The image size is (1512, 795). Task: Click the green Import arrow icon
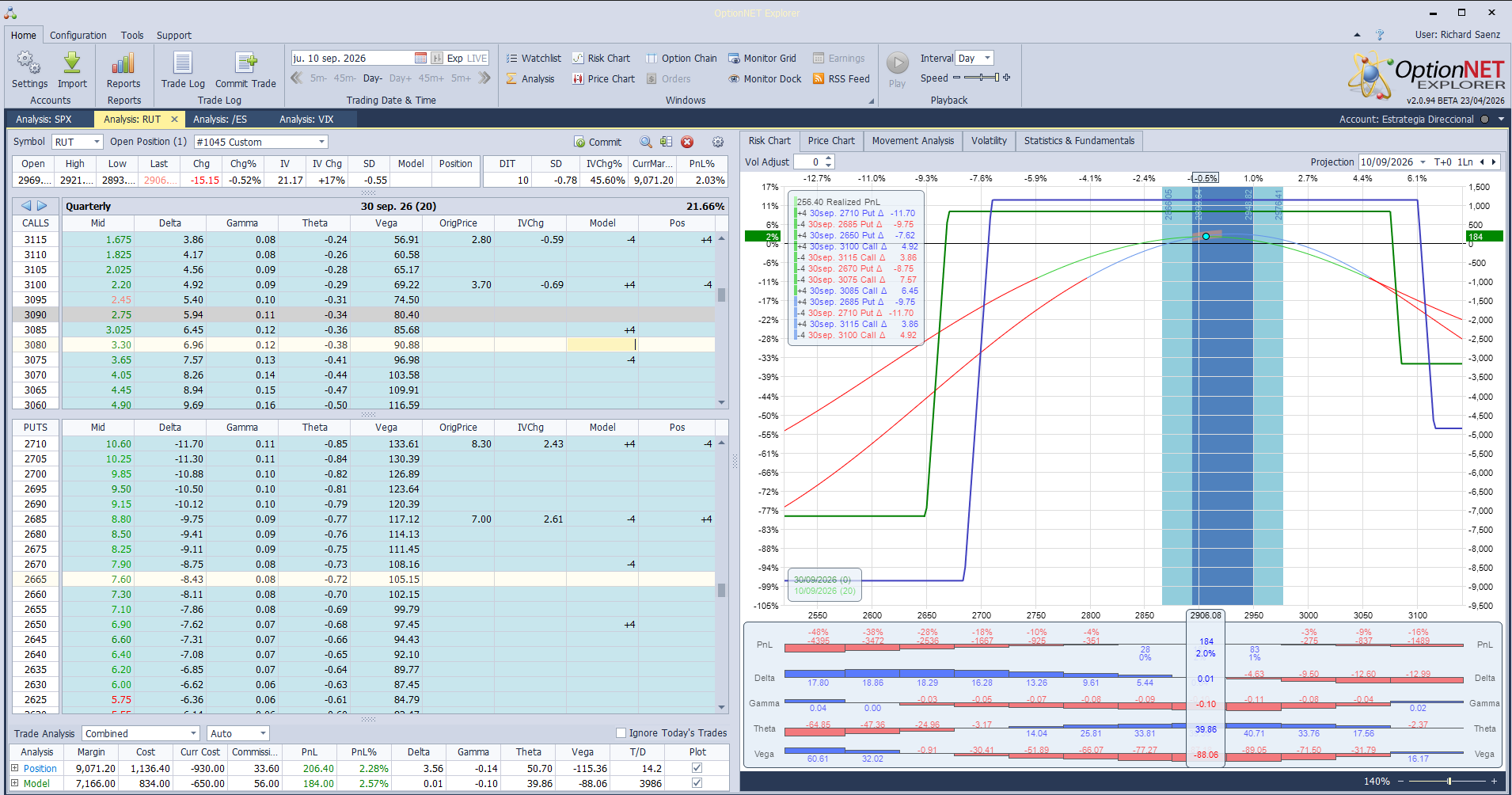pos(72,64)
